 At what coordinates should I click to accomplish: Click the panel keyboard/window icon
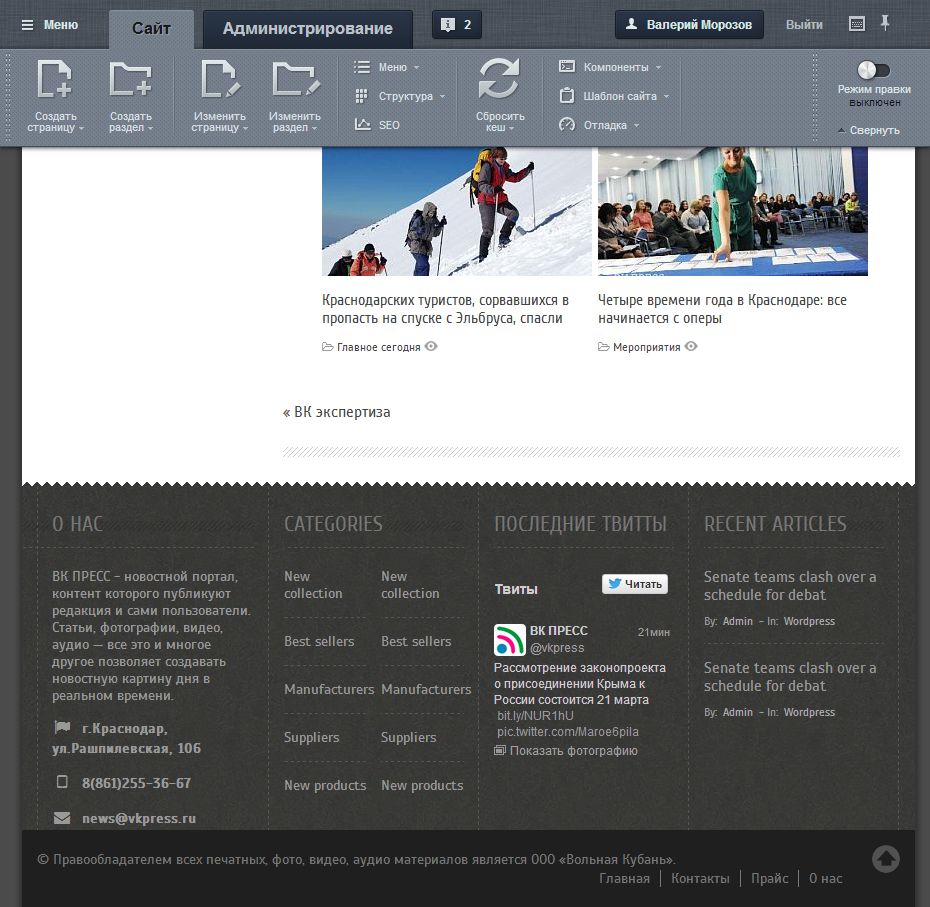(856, 24)
